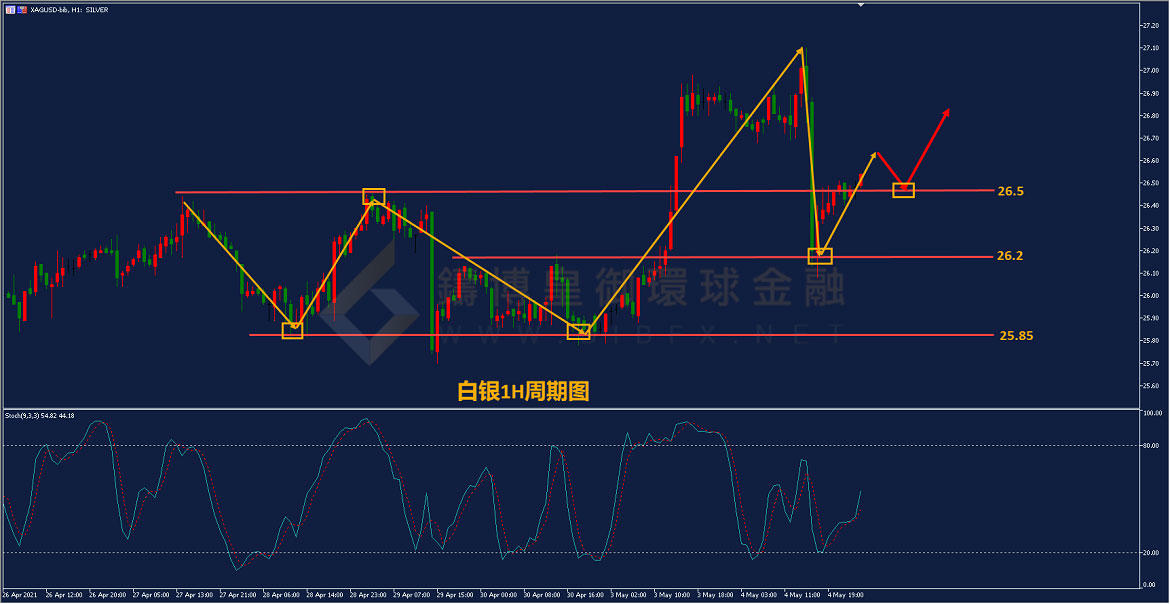
Task: Click the chart shift triangle on top edge
Action: point(859,5)
